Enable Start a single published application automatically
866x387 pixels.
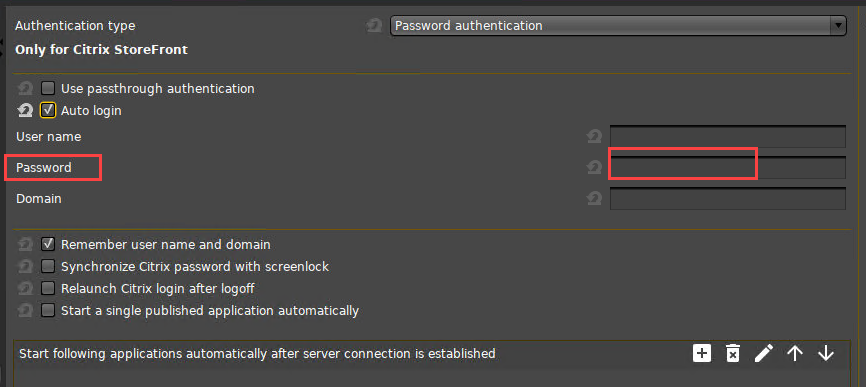[x=48, y=310]
